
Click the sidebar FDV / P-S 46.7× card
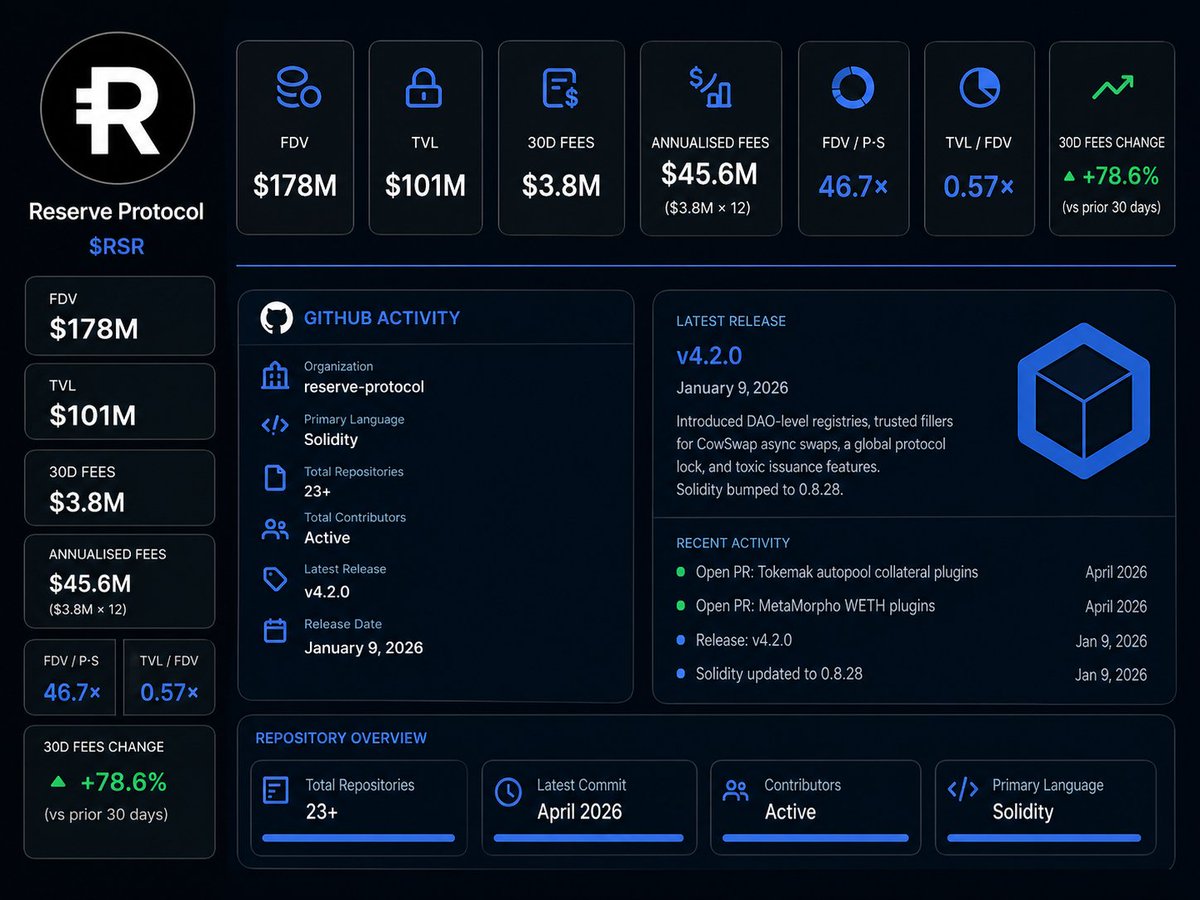[x=70, y=677]
